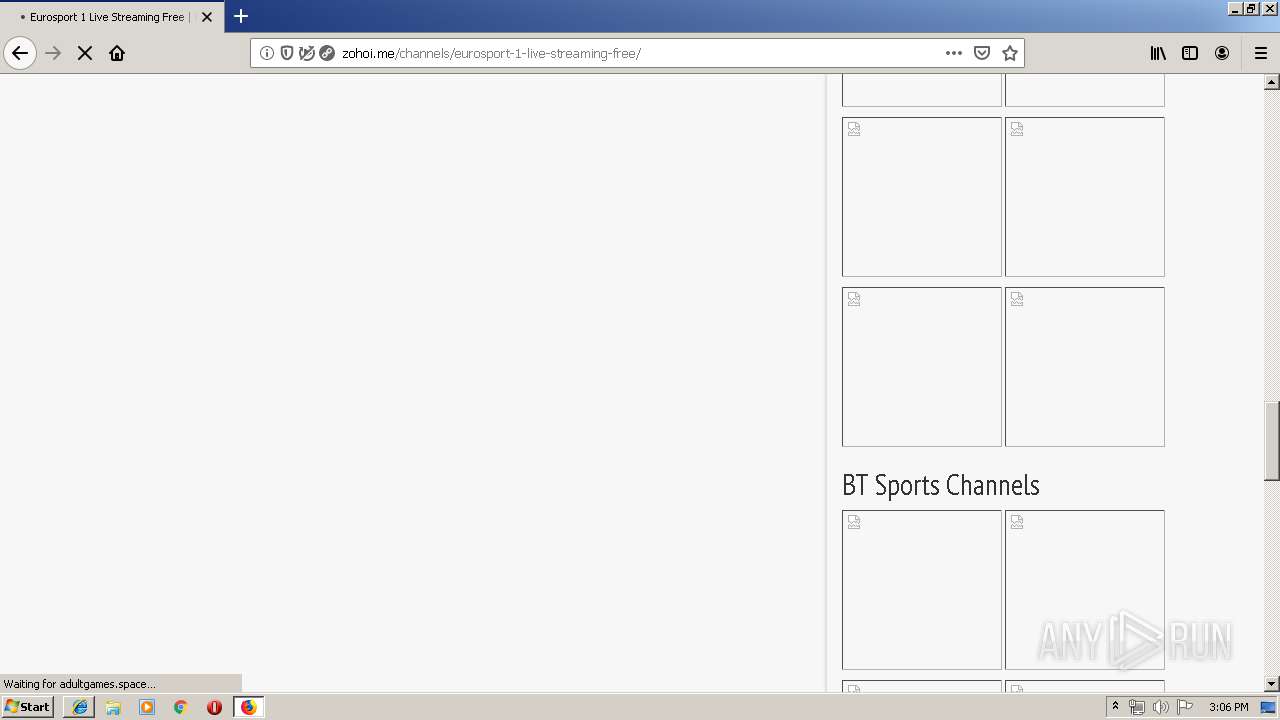Launch Internet Explorer from taskbar
The image size is (1280, 720).
coord(79,707)
